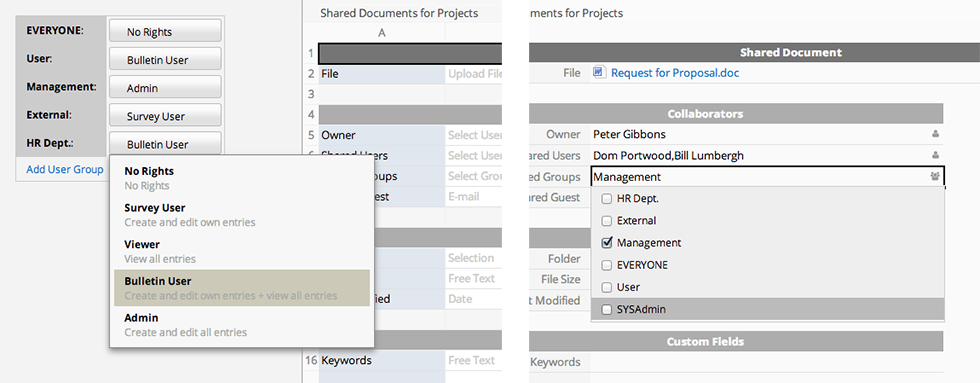980x383 pixels.
Task: Pick Survey User in the rights menu
Action: [242, 214]
